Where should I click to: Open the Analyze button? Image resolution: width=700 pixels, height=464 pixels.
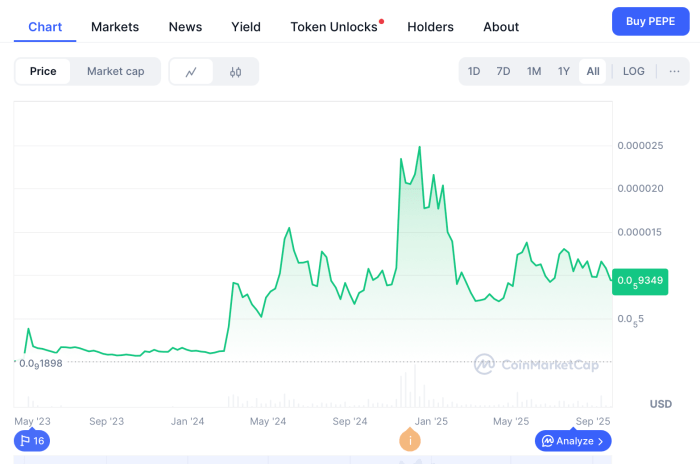pos(573,441)
